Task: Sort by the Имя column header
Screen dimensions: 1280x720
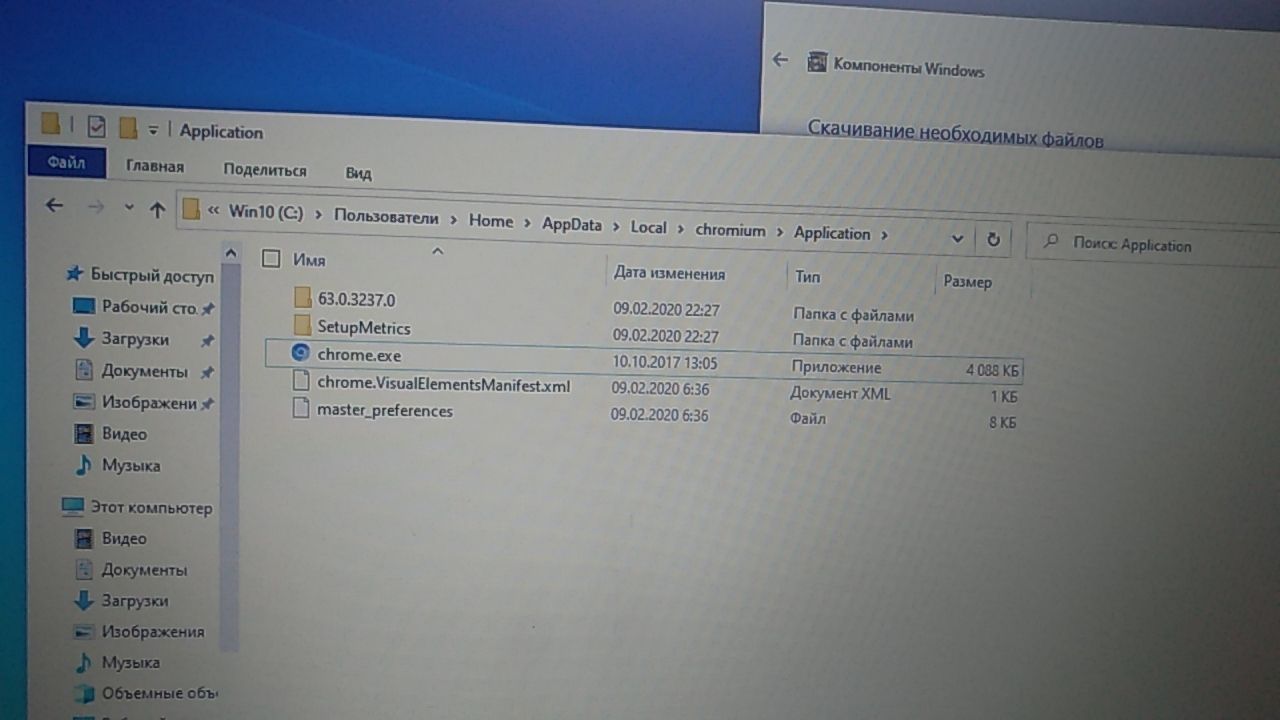Action: point(309,260)
